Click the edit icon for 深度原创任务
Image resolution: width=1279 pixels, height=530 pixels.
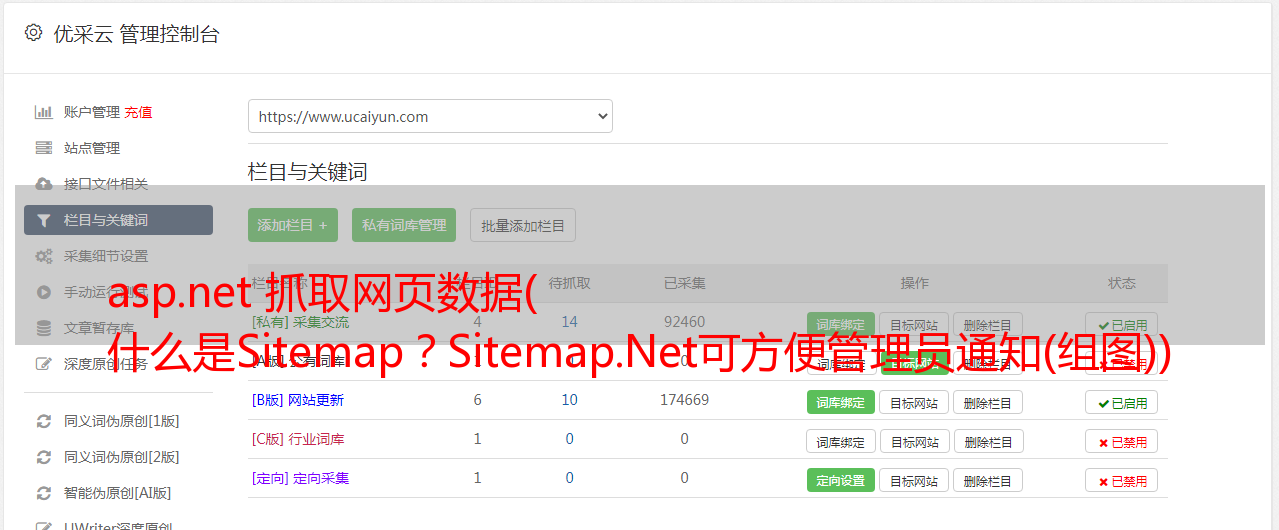(x=43, y=364)
